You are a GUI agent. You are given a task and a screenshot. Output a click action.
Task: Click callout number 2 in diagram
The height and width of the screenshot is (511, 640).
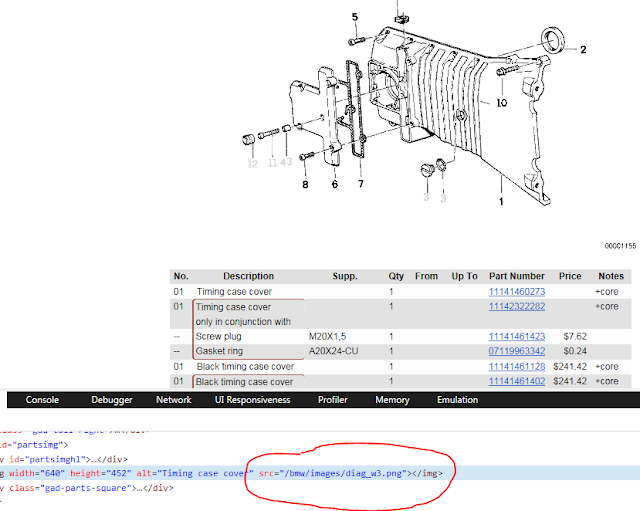(583, 49)
